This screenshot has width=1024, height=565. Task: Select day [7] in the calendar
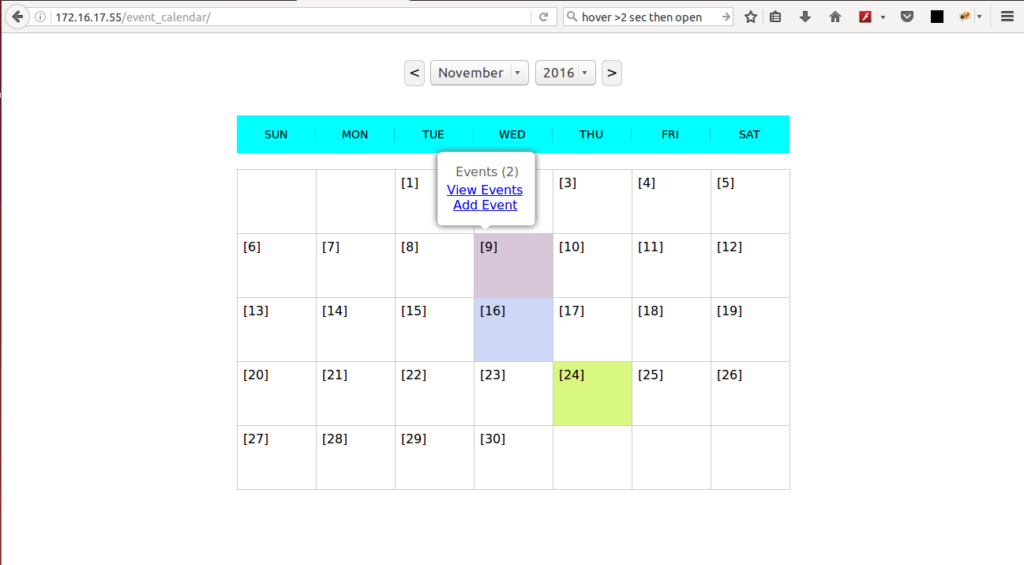(355, 265)
